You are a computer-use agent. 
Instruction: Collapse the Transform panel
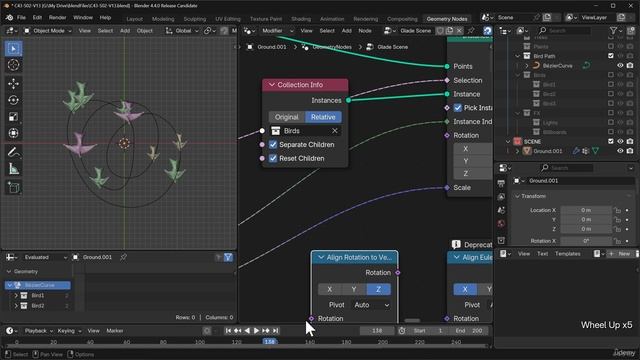[x=518, y=196]
